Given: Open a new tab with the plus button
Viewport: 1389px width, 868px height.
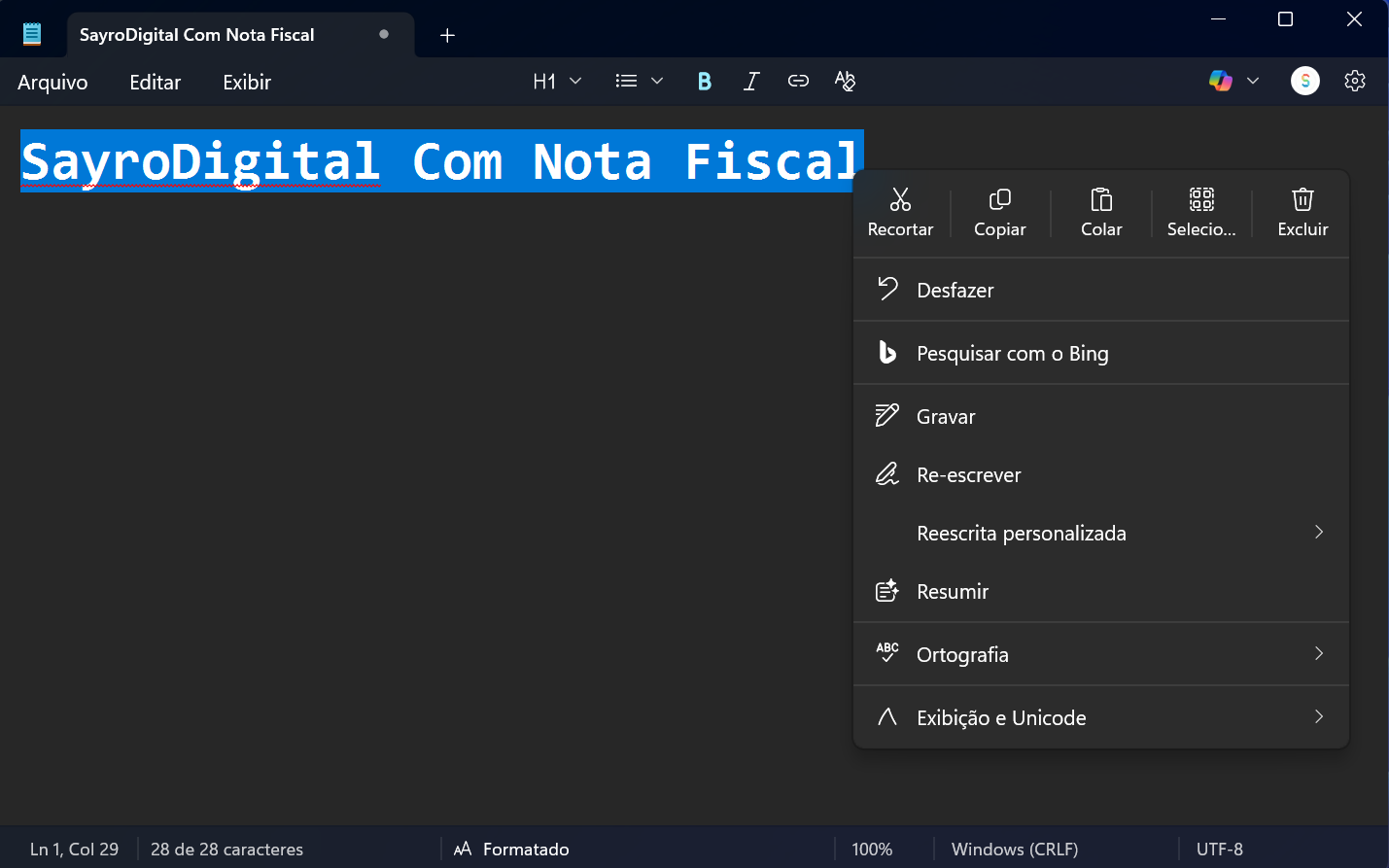Looking at the screenshot, I should tap(446, 34).
